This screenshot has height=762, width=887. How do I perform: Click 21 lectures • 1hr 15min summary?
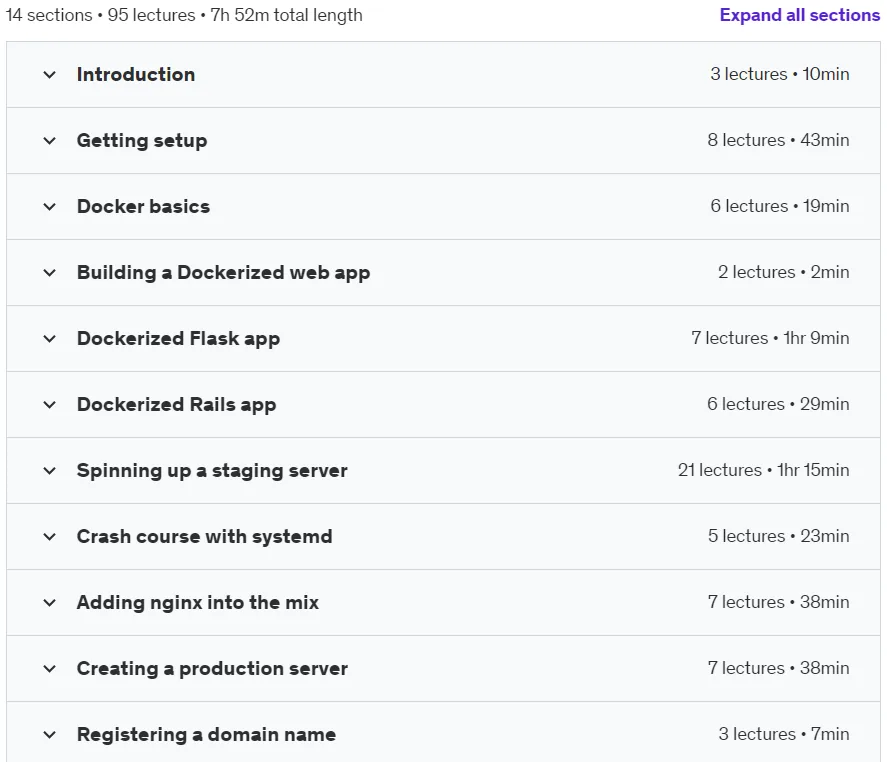(763, 470)
